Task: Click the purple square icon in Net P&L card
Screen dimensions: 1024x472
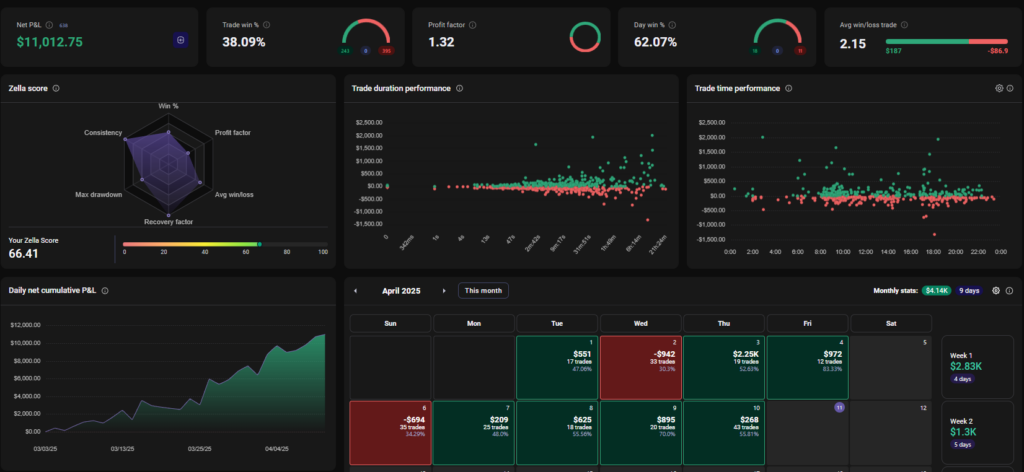Action: 181,40
